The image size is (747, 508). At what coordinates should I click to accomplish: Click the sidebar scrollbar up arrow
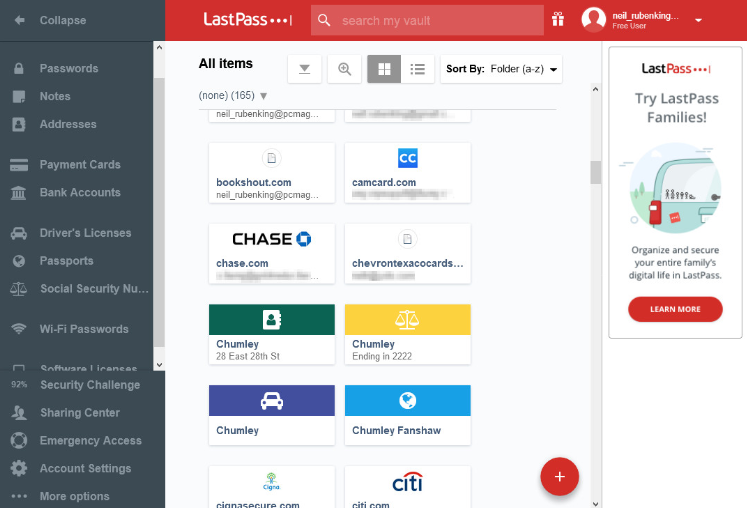pyautogui.click(x=159, y=47)
